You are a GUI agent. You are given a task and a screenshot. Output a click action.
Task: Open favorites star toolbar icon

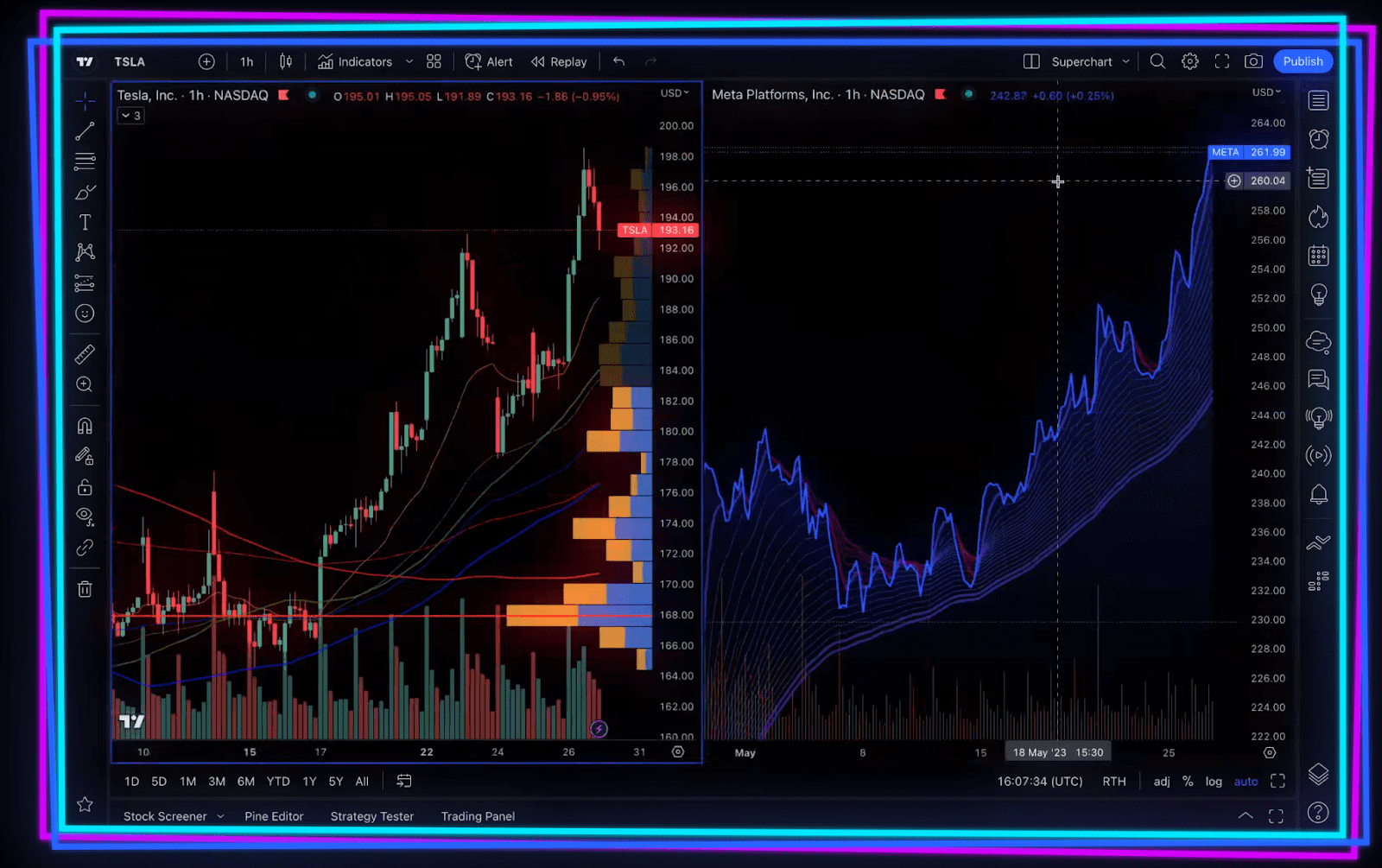coord(85,804)
